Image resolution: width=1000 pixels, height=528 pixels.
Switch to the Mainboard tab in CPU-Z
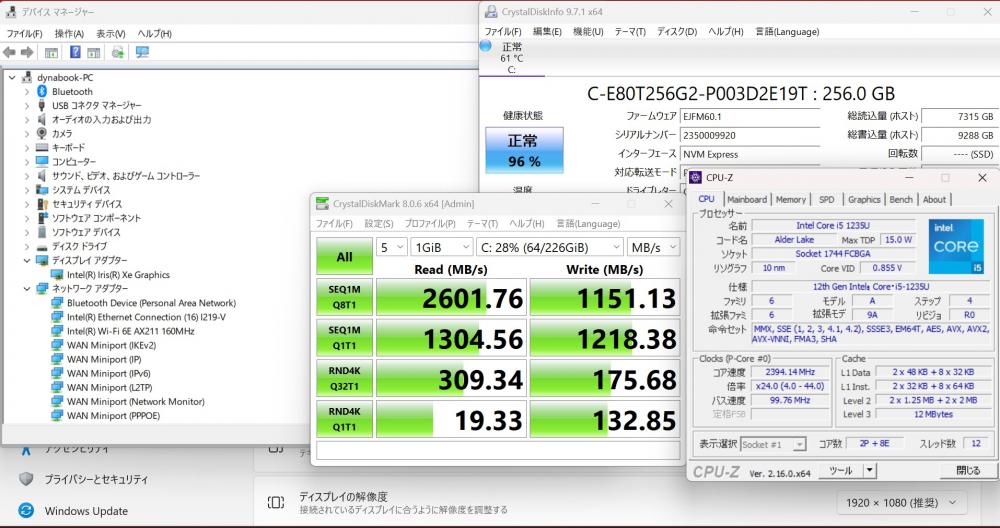tap(747, 200)
